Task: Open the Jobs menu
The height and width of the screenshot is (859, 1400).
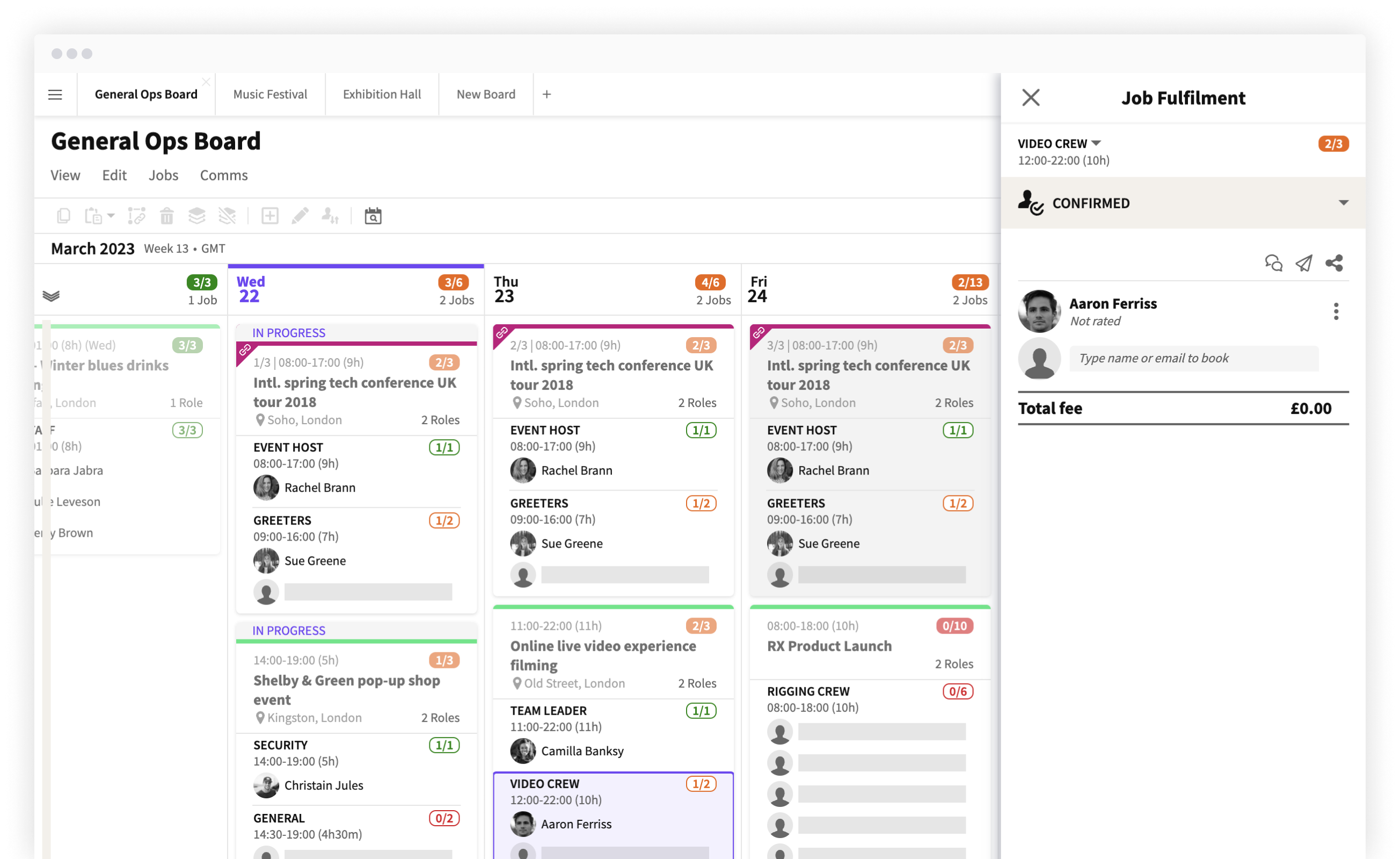Action: click(163, 175)
